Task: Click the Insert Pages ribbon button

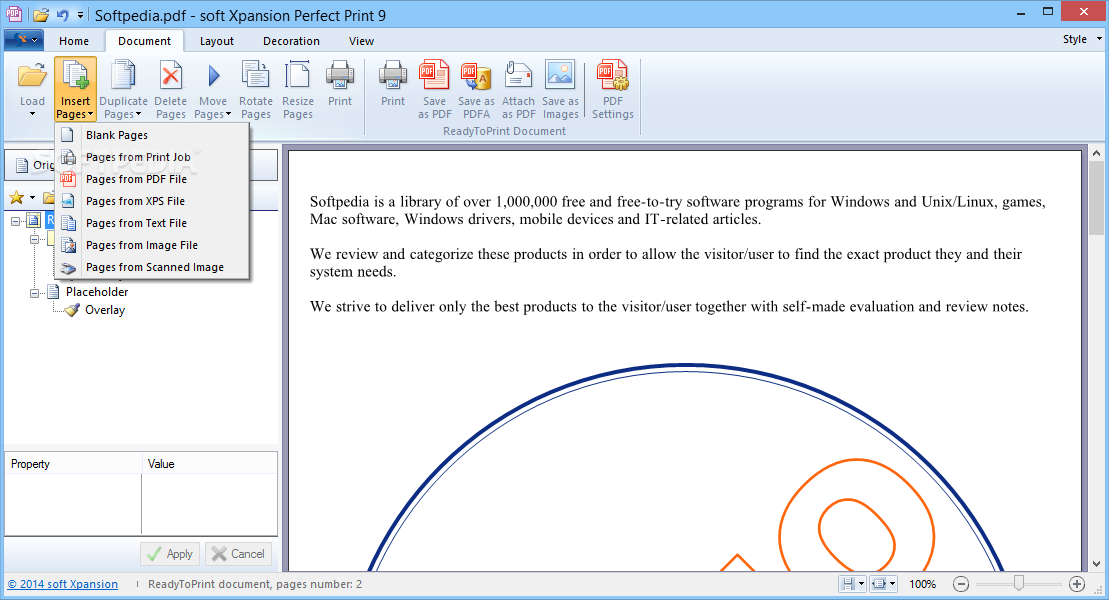Action: (x=75, y=90)
